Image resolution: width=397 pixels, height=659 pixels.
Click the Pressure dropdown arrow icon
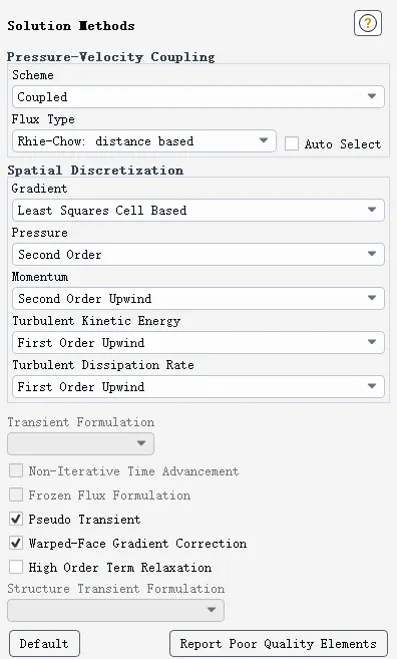click(372, 254)
